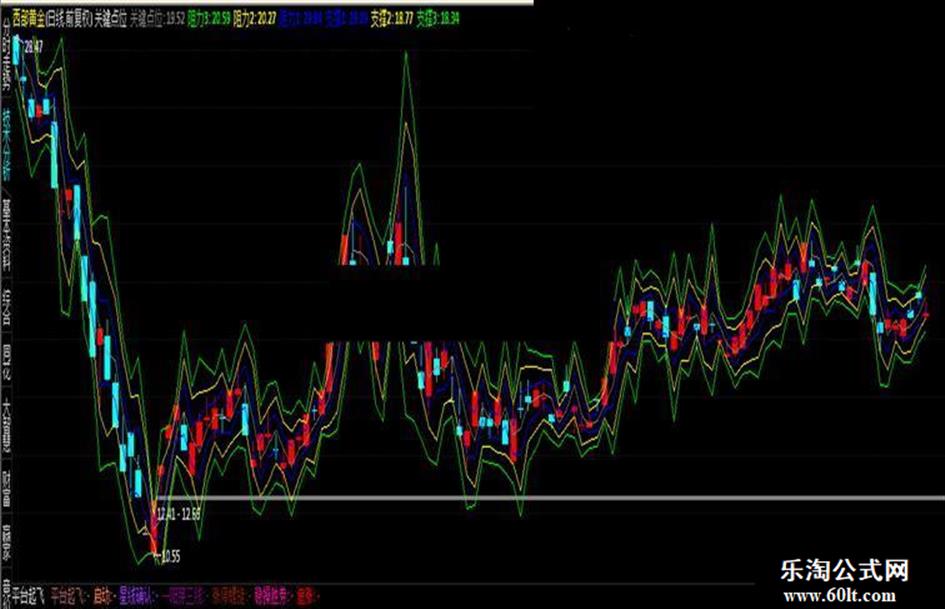945x609 pixels.
Task: Open the 技术分析 sidebar tab
Action: coord(7,142)
